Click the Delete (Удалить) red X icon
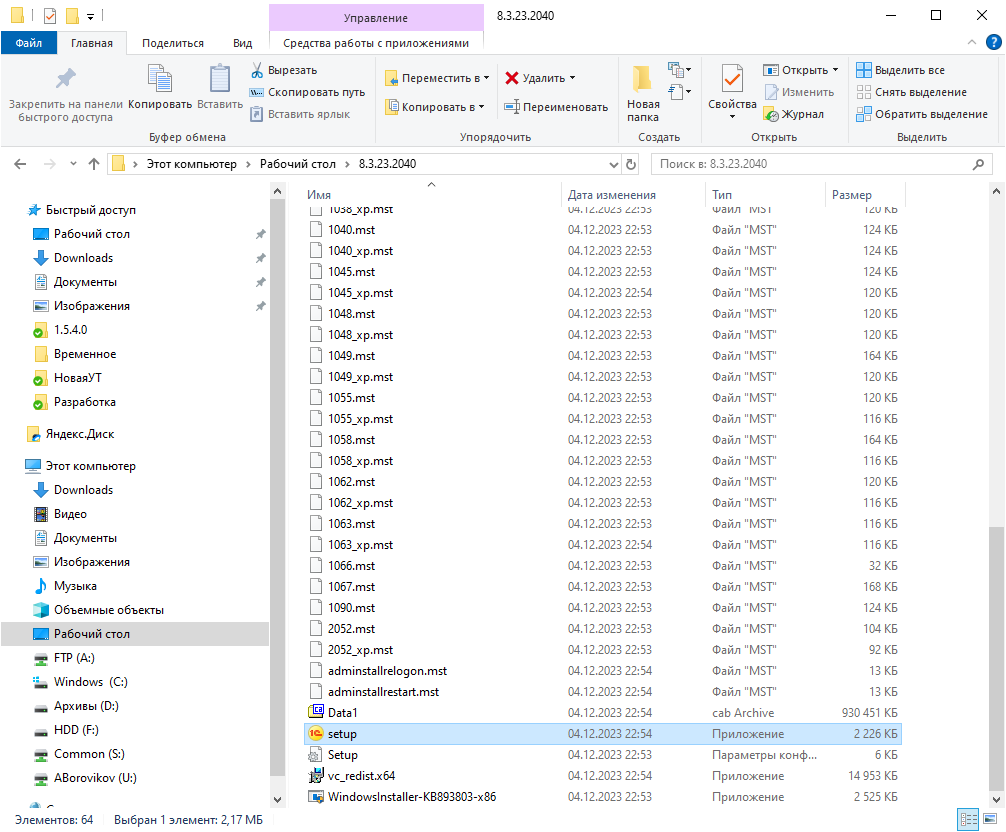Screen dimensions: 1006x832 [512, 78]
